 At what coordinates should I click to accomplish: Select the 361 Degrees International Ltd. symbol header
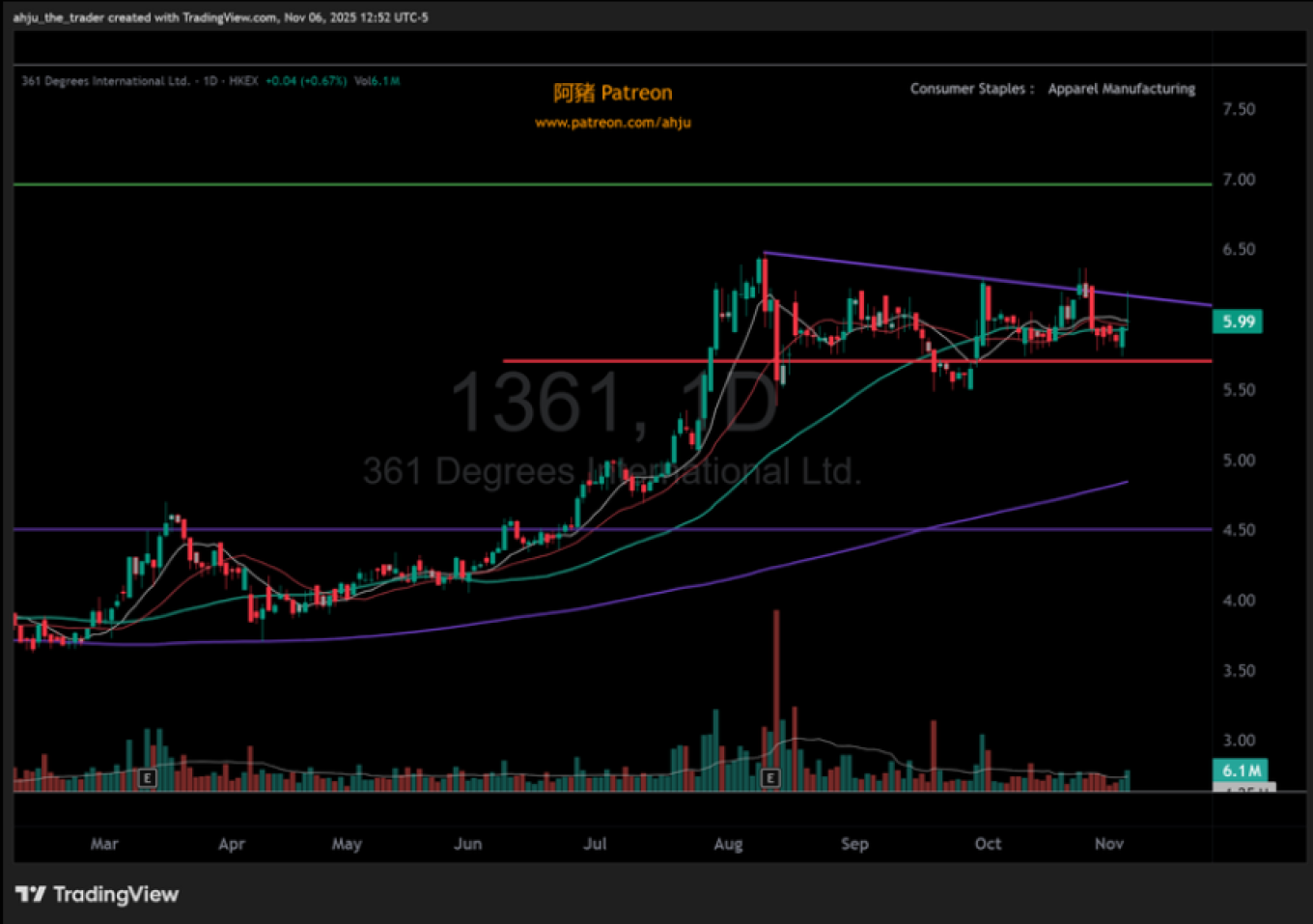coord(106,81)
